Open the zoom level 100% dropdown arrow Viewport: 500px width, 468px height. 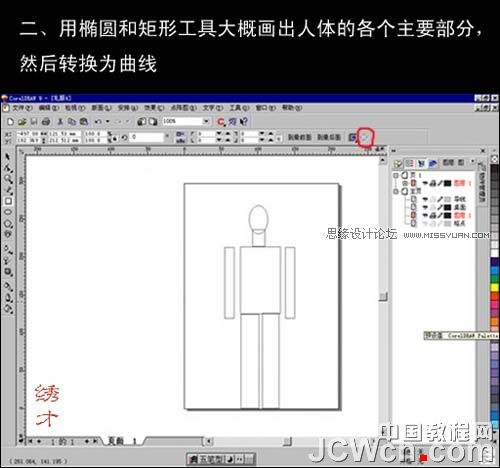pos(206,121)
